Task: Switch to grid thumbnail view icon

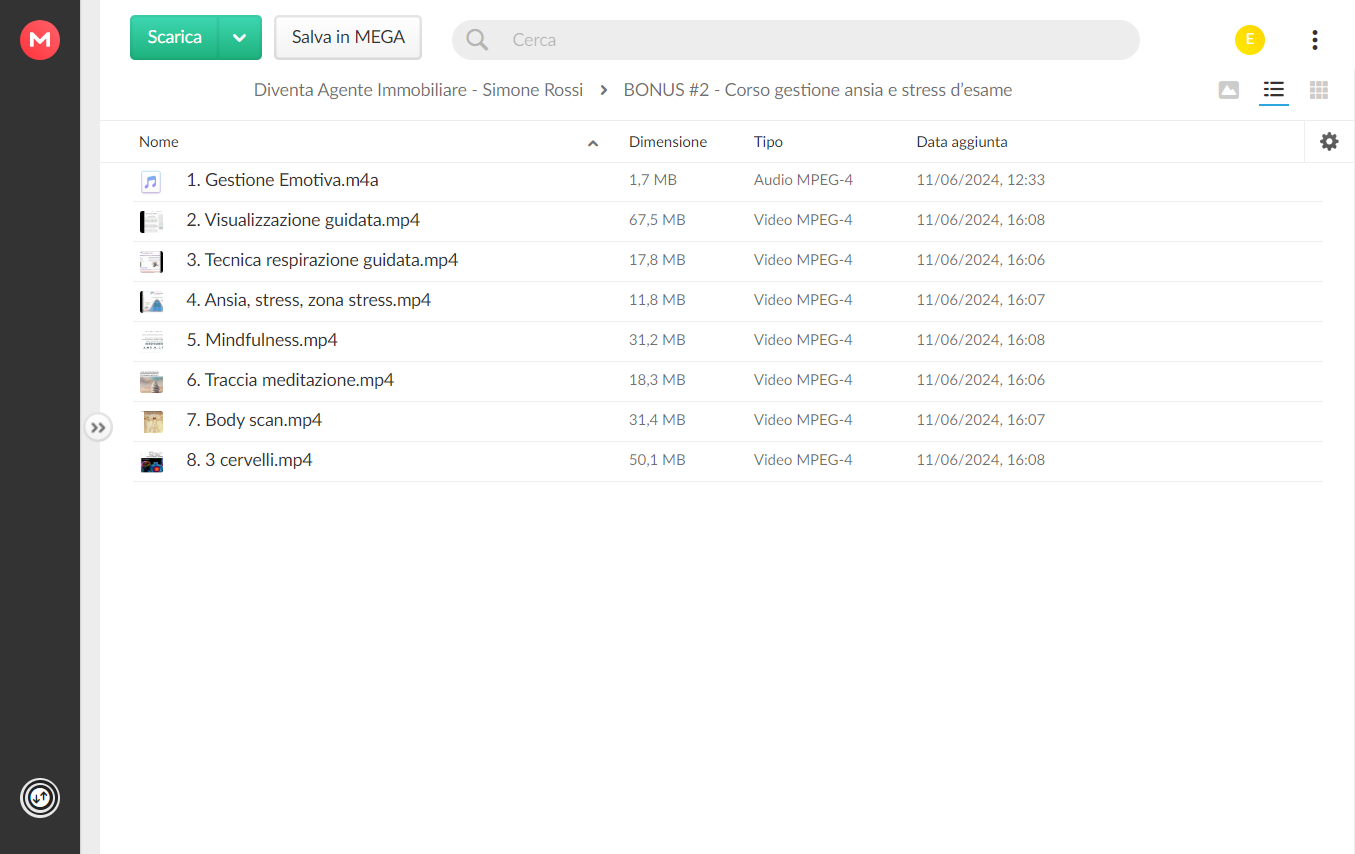Action: 1319,90
